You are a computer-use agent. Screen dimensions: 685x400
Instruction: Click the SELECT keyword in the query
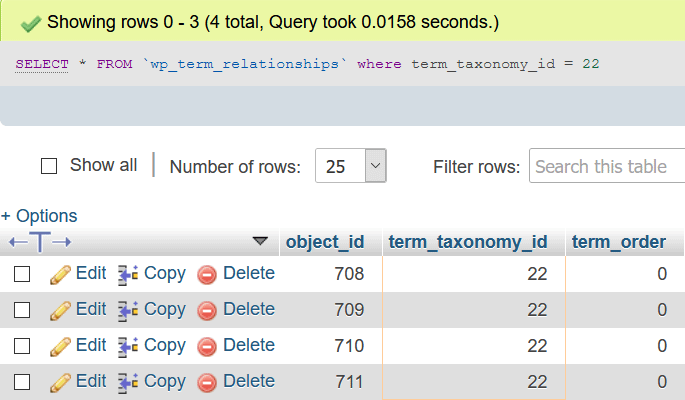point(42,64)
